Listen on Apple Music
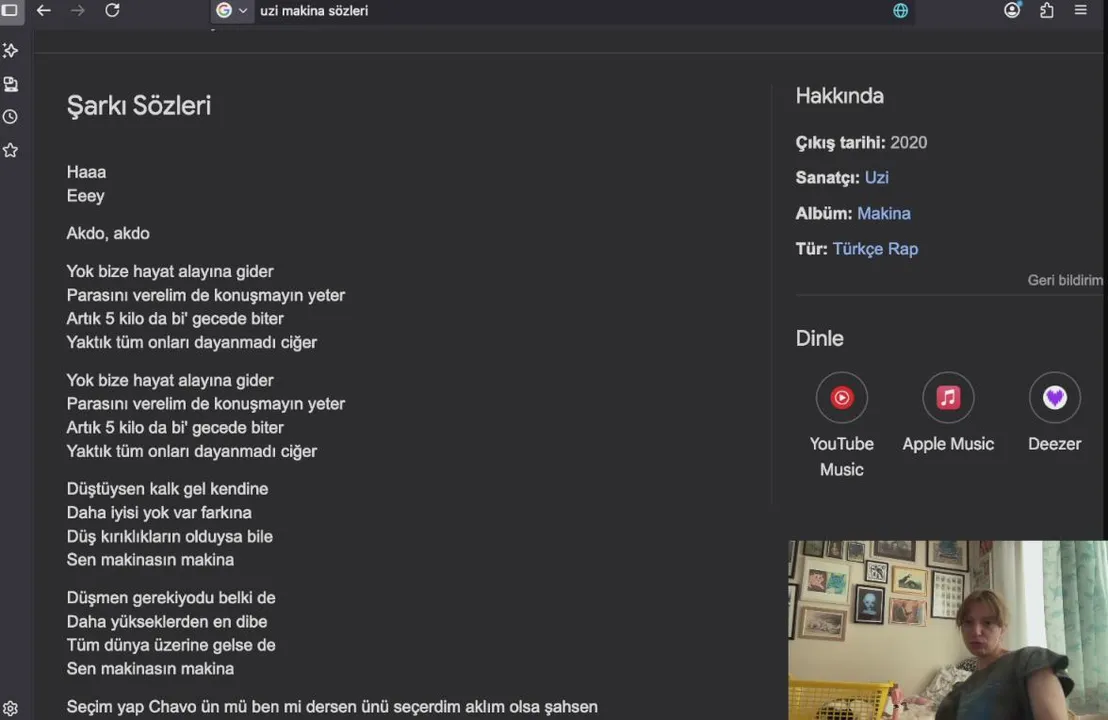This screenshot has width=1108, height=720. [948, 413]
